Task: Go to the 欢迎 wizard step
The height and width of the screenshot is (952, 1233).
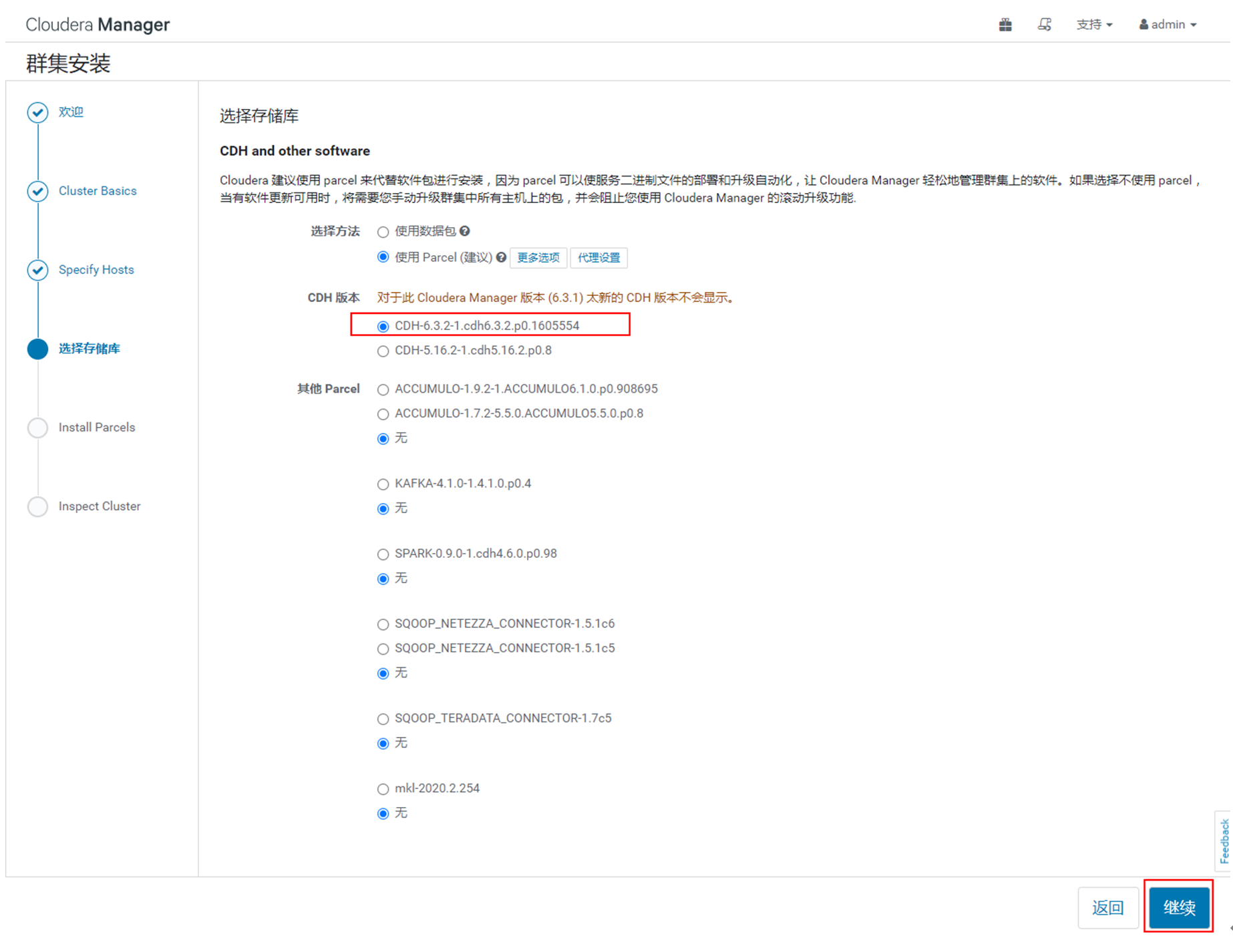Action: tap(71, 112)
